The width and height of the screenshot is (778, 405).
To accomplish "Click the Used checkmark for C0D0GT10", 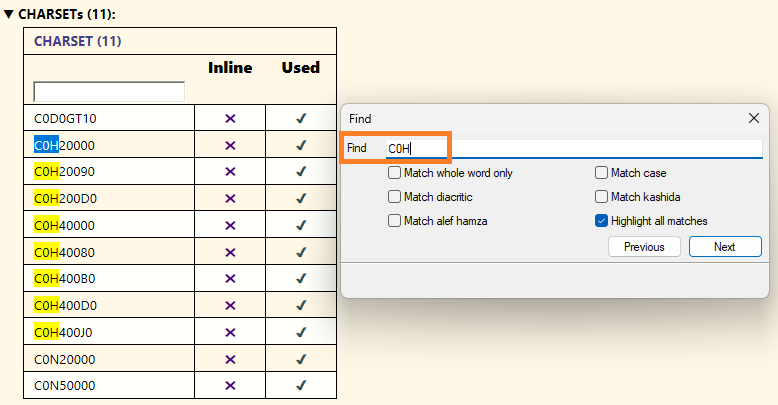I will tap(301, 118).
